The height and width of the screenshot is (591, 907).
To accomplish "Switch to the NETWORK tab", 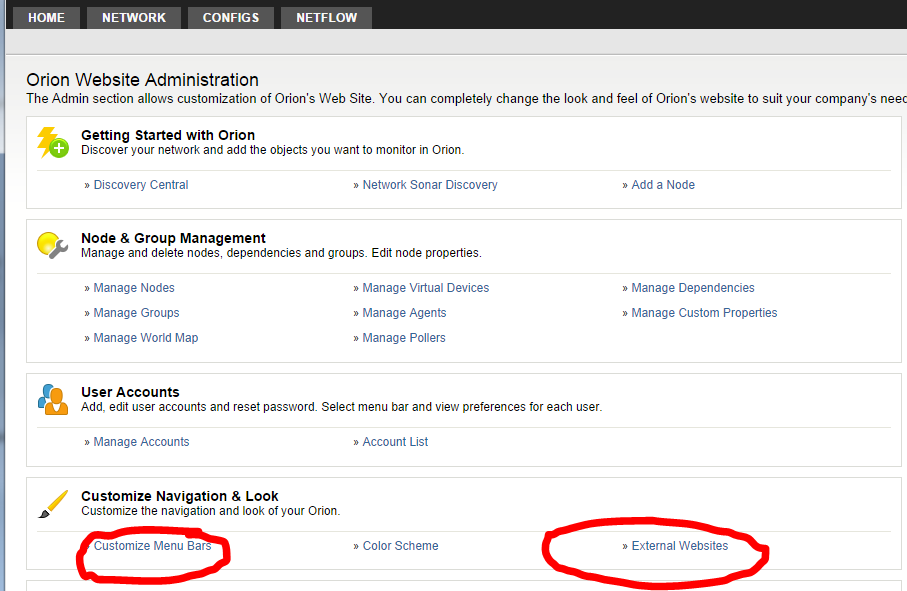I will tap(134, 18).
